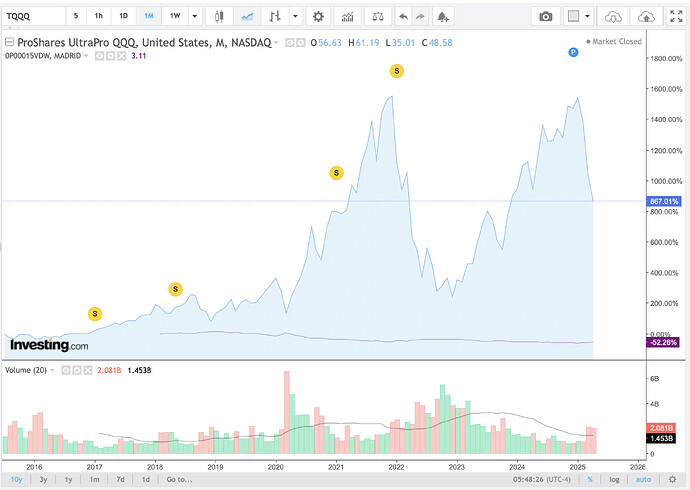Toggle percent scale mode
Viewport: 690px width, 490px height.
coord(590,479)
